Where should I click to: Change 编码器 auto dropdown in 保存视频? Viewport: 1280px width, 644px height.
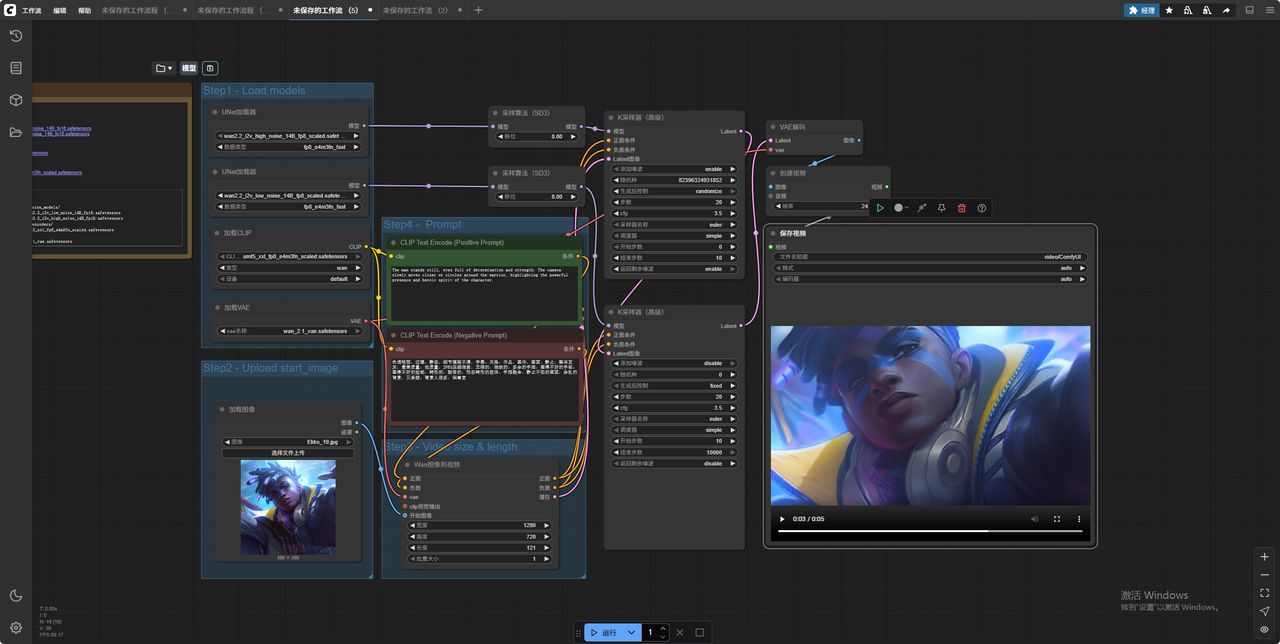click(x=929, y=279)
